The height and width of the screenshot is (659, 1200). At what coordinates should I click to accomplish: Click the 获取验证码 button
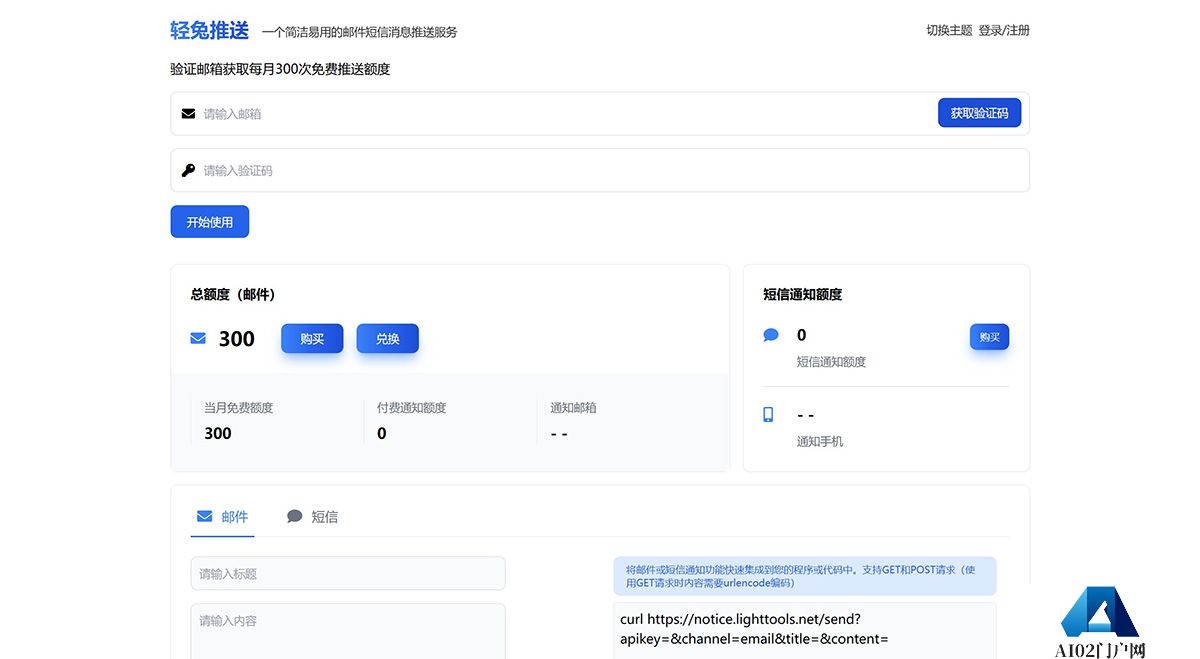tap(979, 113)
